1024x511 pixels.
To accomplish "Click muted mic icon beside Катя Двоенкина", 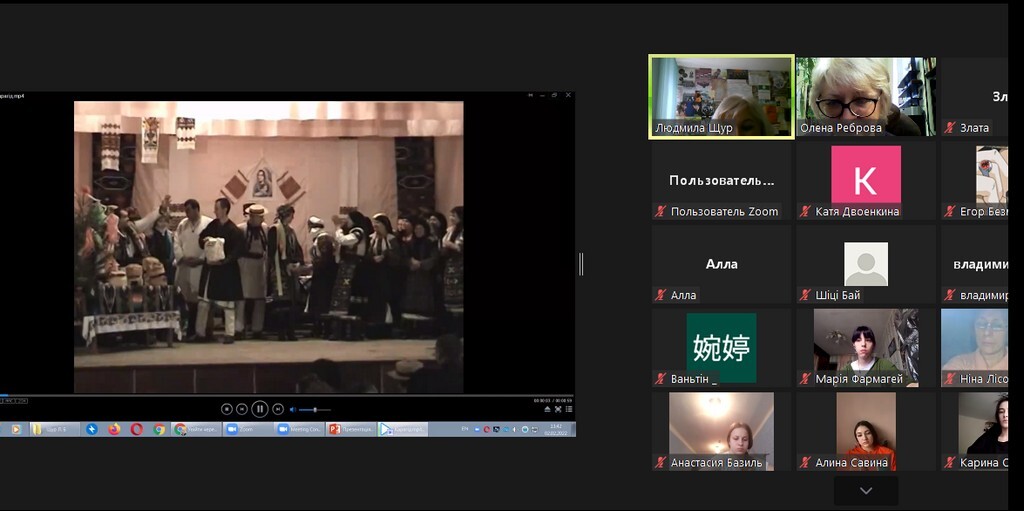I will pos(805,212).
